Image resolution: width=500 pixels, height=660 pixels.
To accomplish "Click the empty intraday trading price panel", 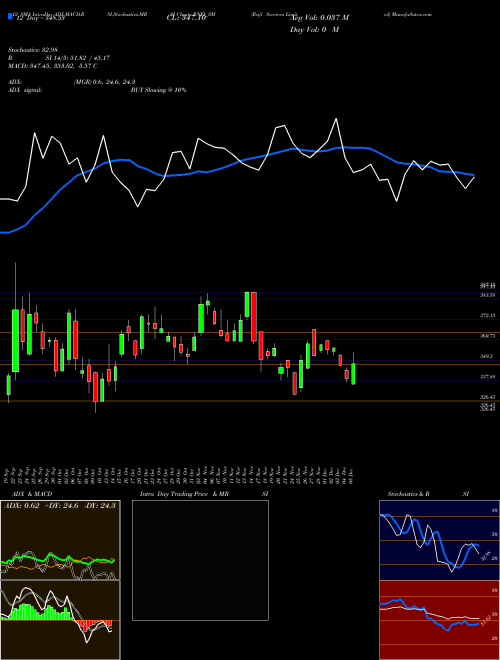I will point(200,560).
